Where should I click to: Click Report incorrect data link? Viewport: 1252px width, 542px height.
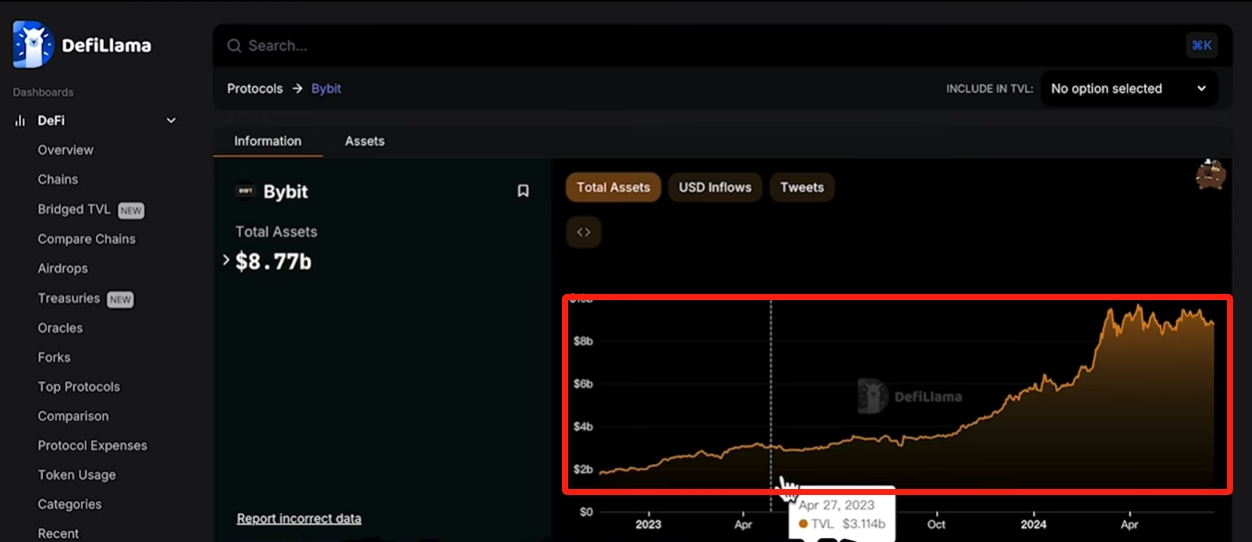pyautogui.click(x=299, y=518)
